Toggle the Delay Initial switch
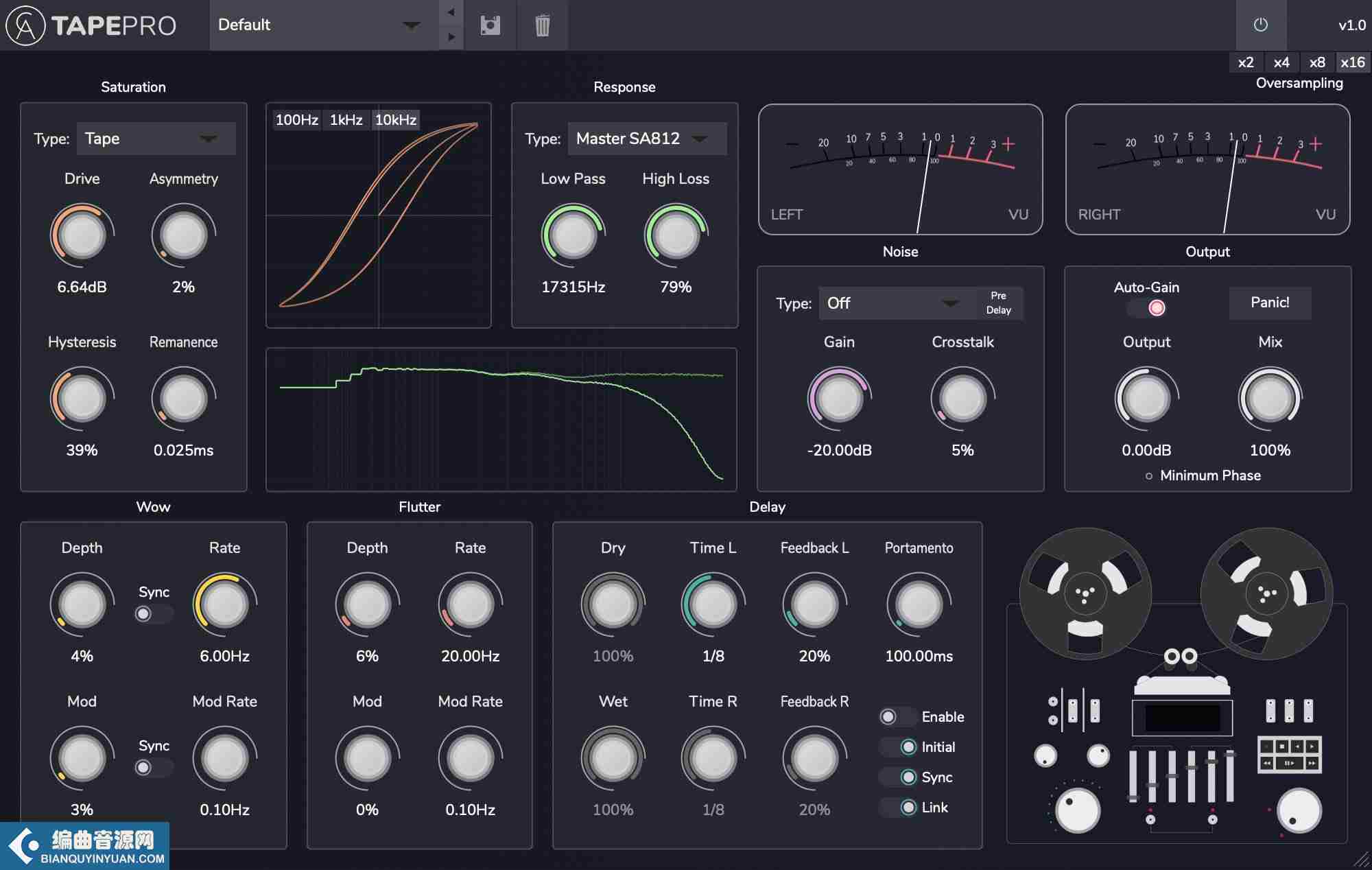The height and width of the screenshot is (870, 1372). (x=898, y=747)
